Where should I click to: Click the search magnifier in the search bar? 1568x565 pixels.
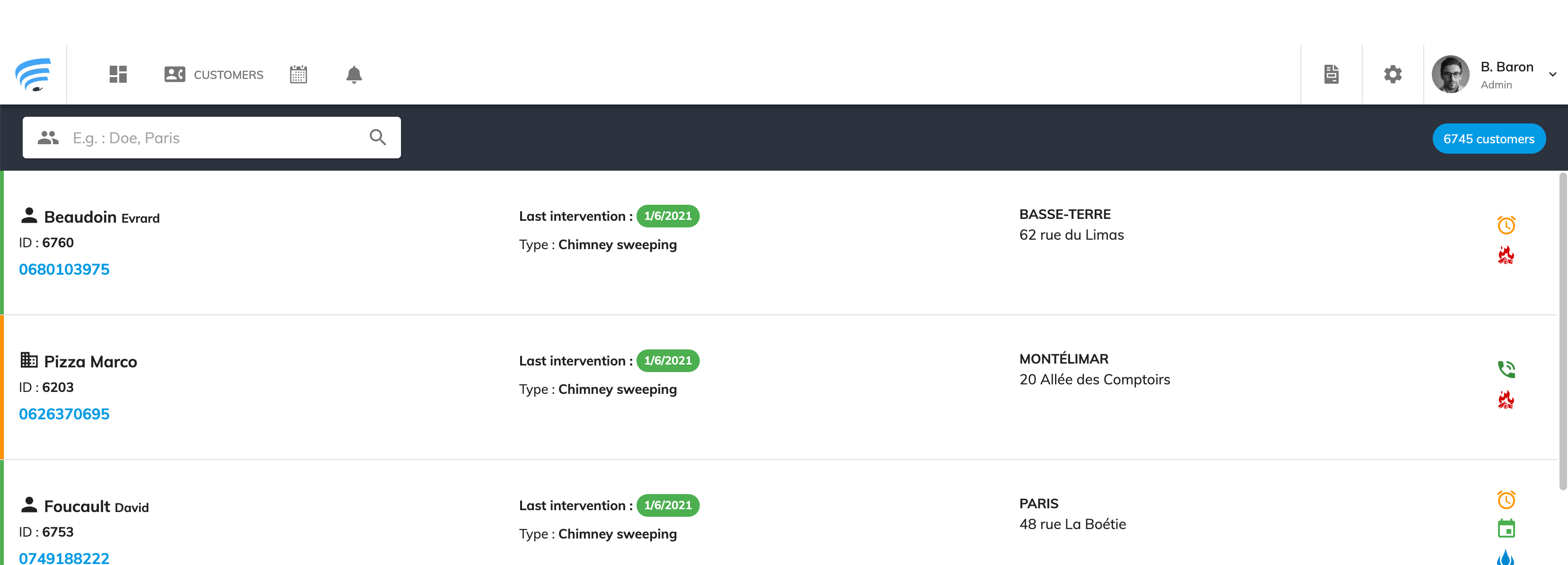377,137
